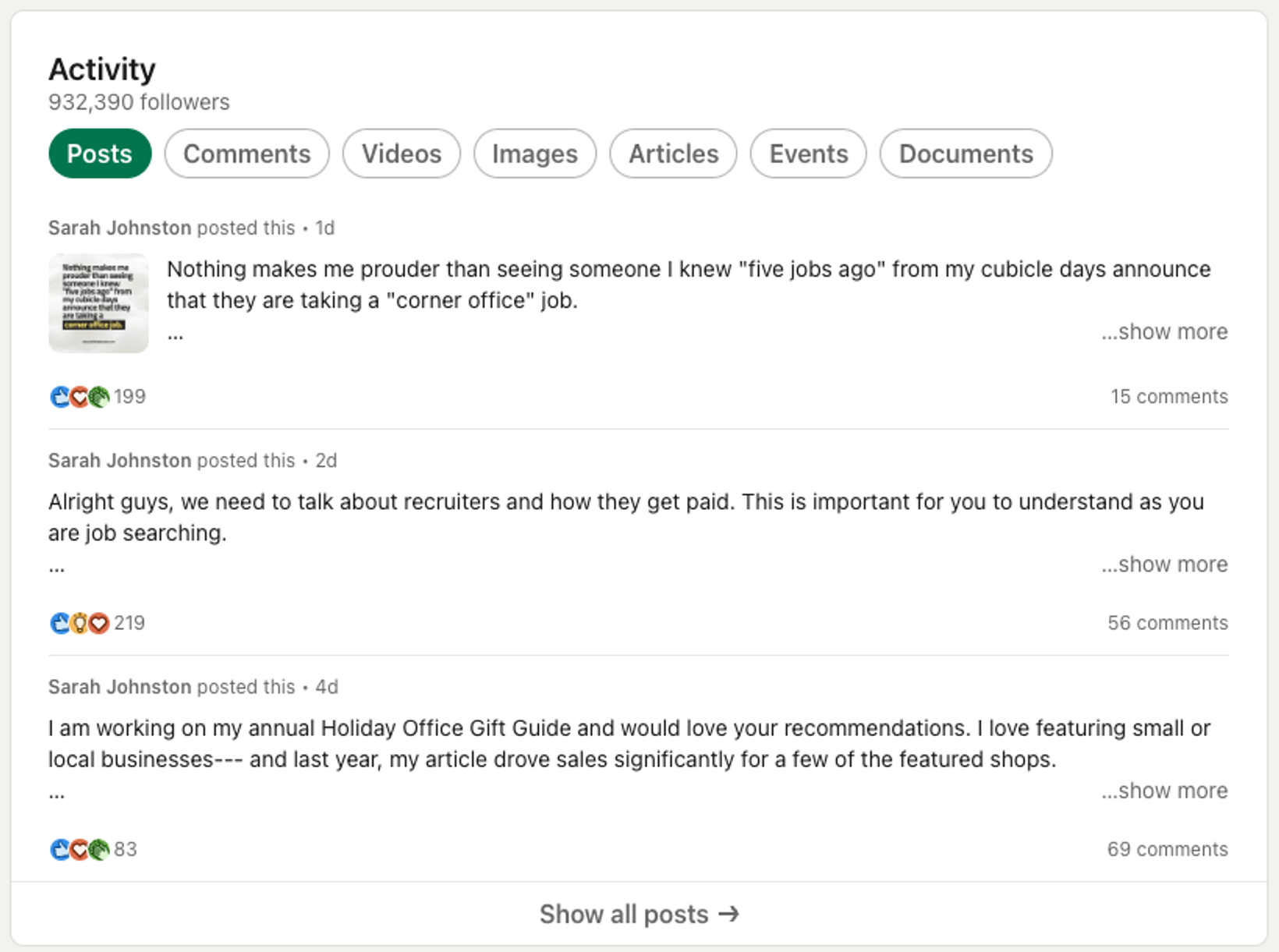
Task: Click the 932,390 followers count
Action: 139,102
